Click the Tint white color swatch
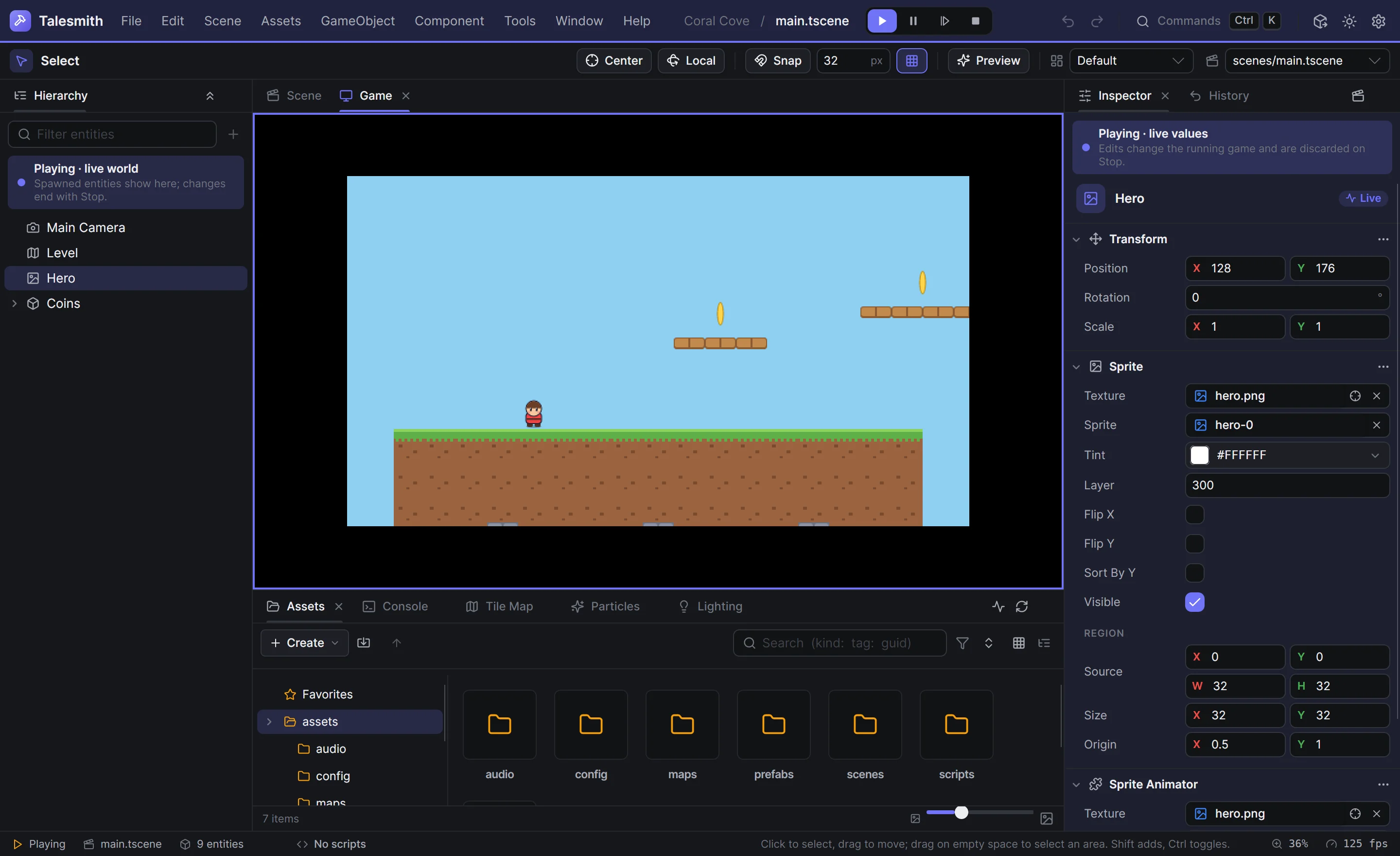Viewport: 1400px width, 856px height. click(1199, 455)
